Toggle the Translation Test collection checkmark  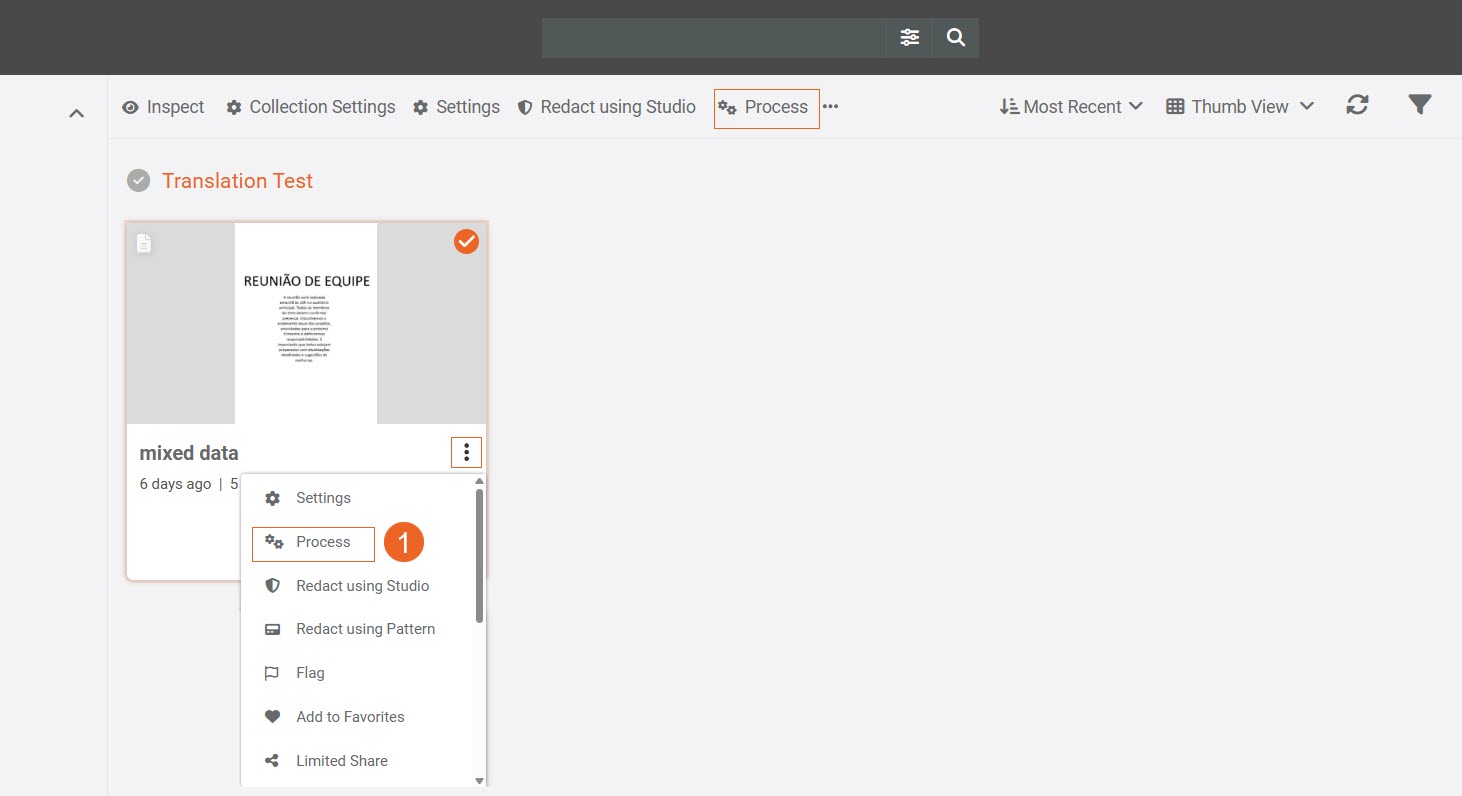click(x=138, y=181)
